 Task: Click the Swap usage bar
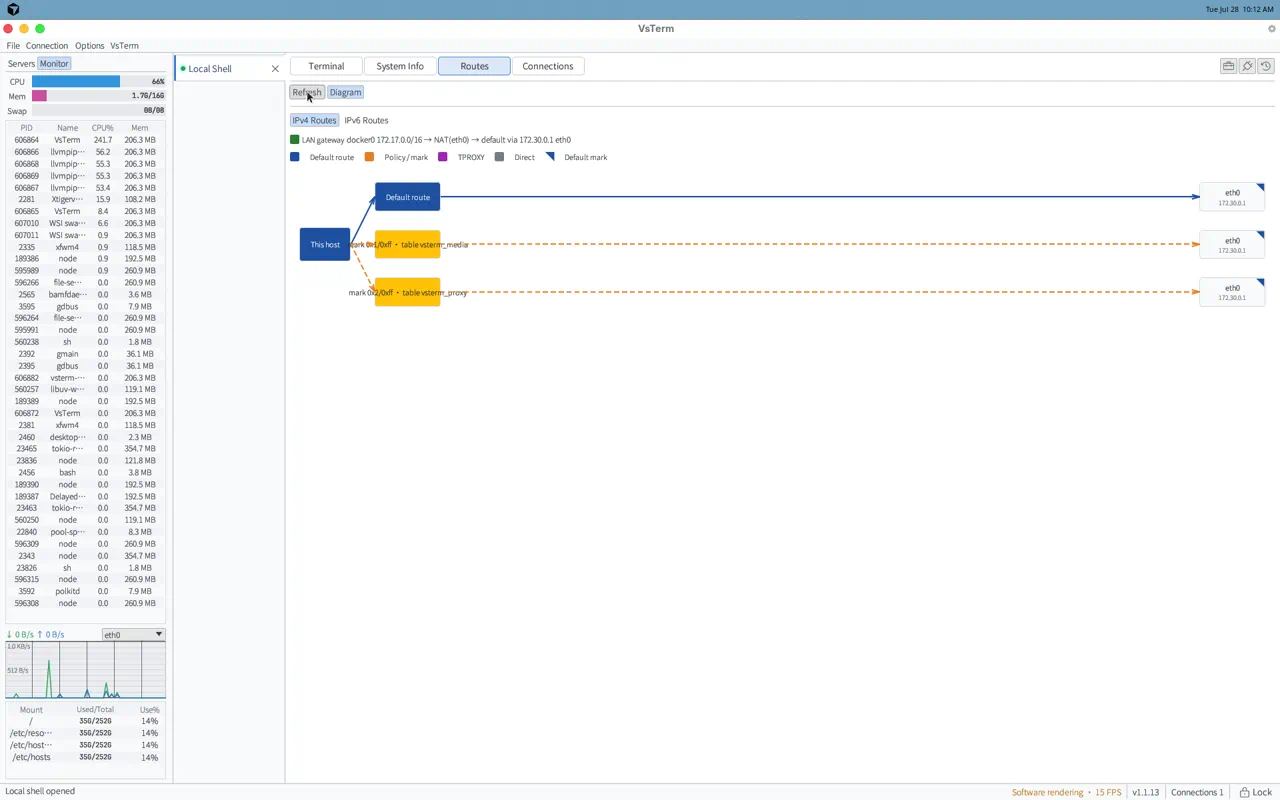point(98,111)
